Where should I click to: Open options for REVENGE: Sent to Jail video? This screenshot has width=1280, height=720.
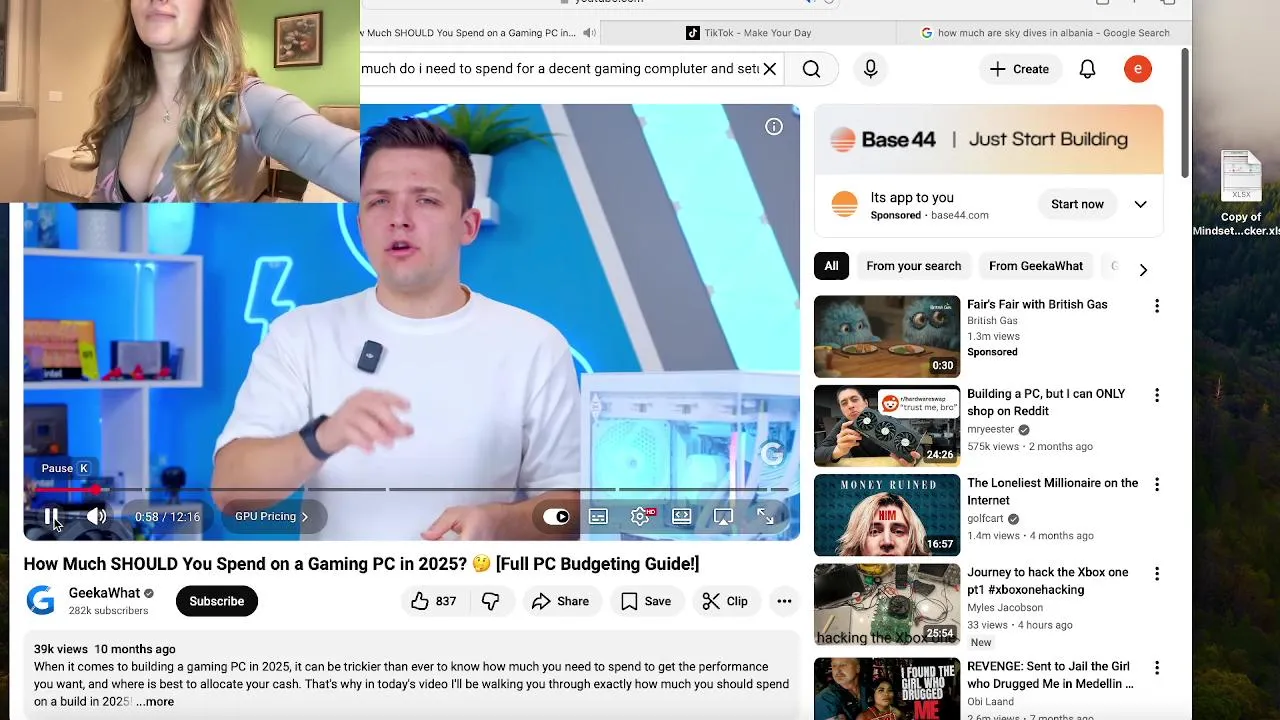(1157, 668)
